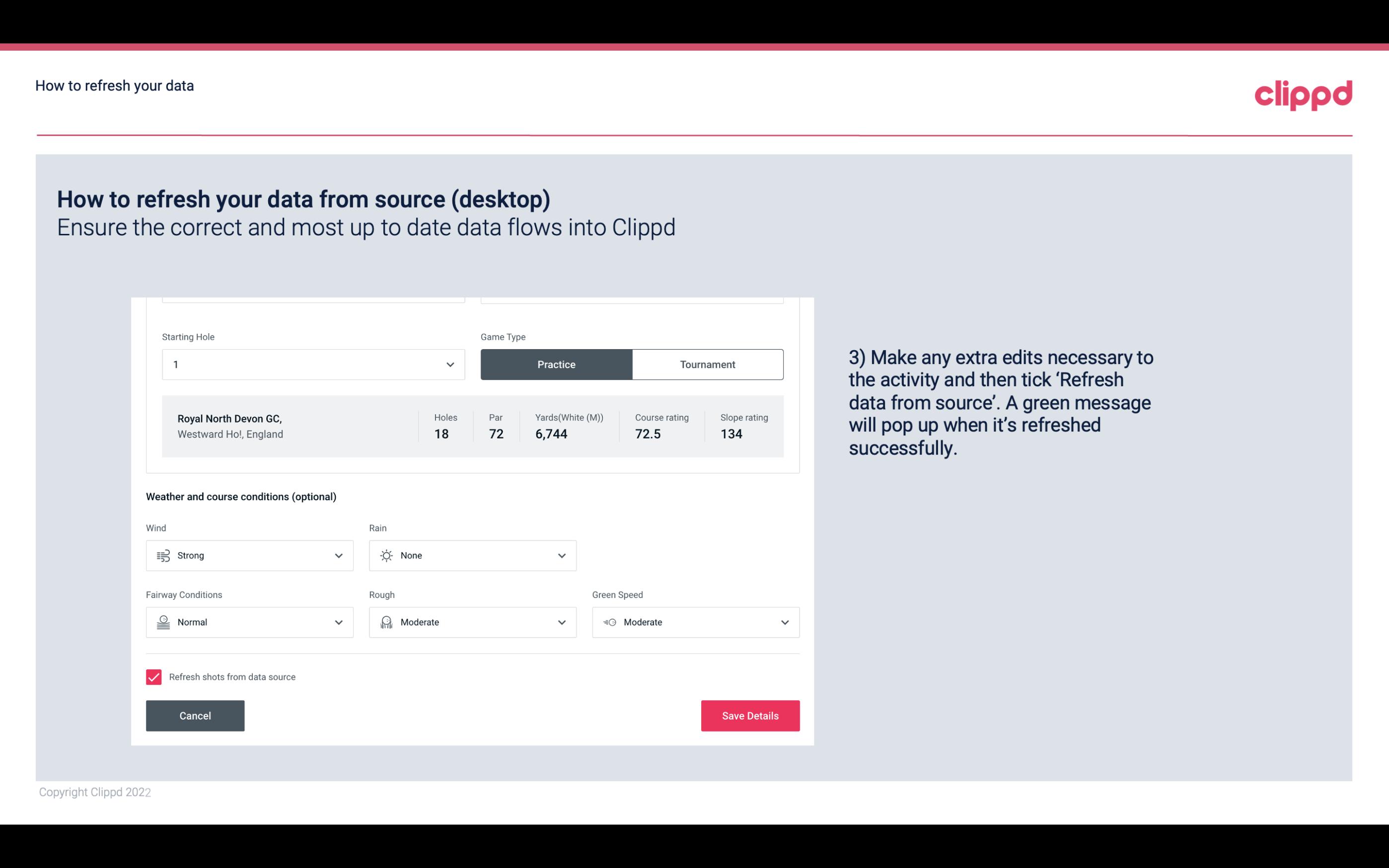Toggle the 'Refresh shots from data source' checkbox
This screenshot has height=868, width=1389.
click(x=153, y=676)
